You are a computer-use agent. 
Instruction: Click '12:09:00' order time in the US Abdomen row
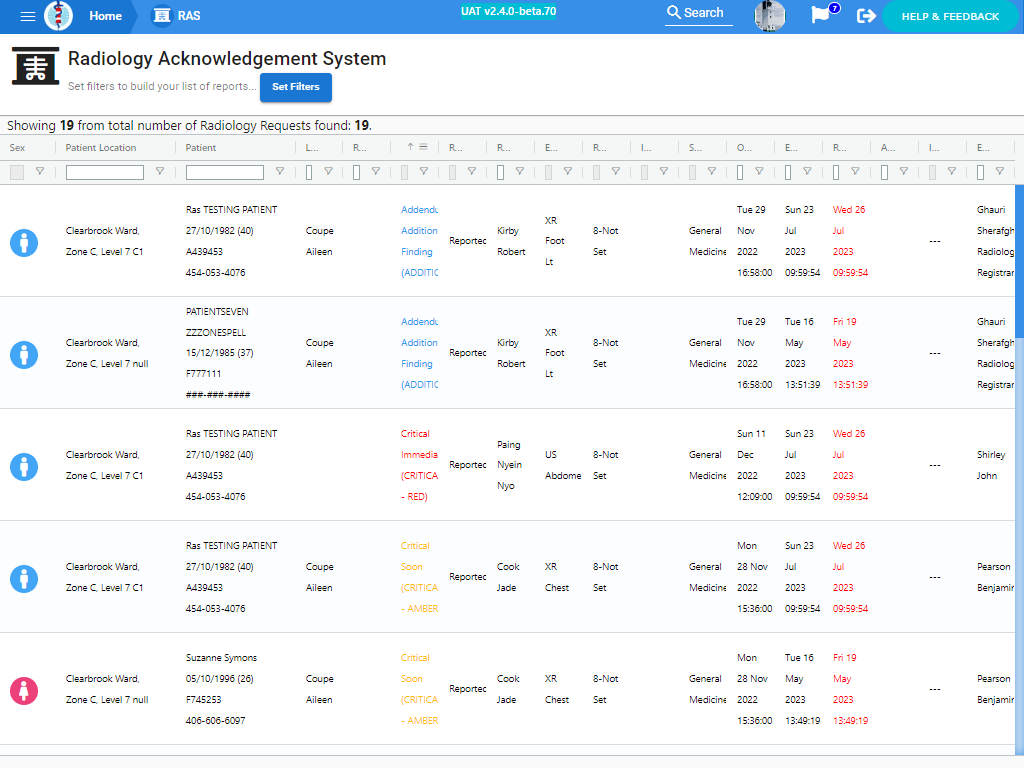pos(755,496)
